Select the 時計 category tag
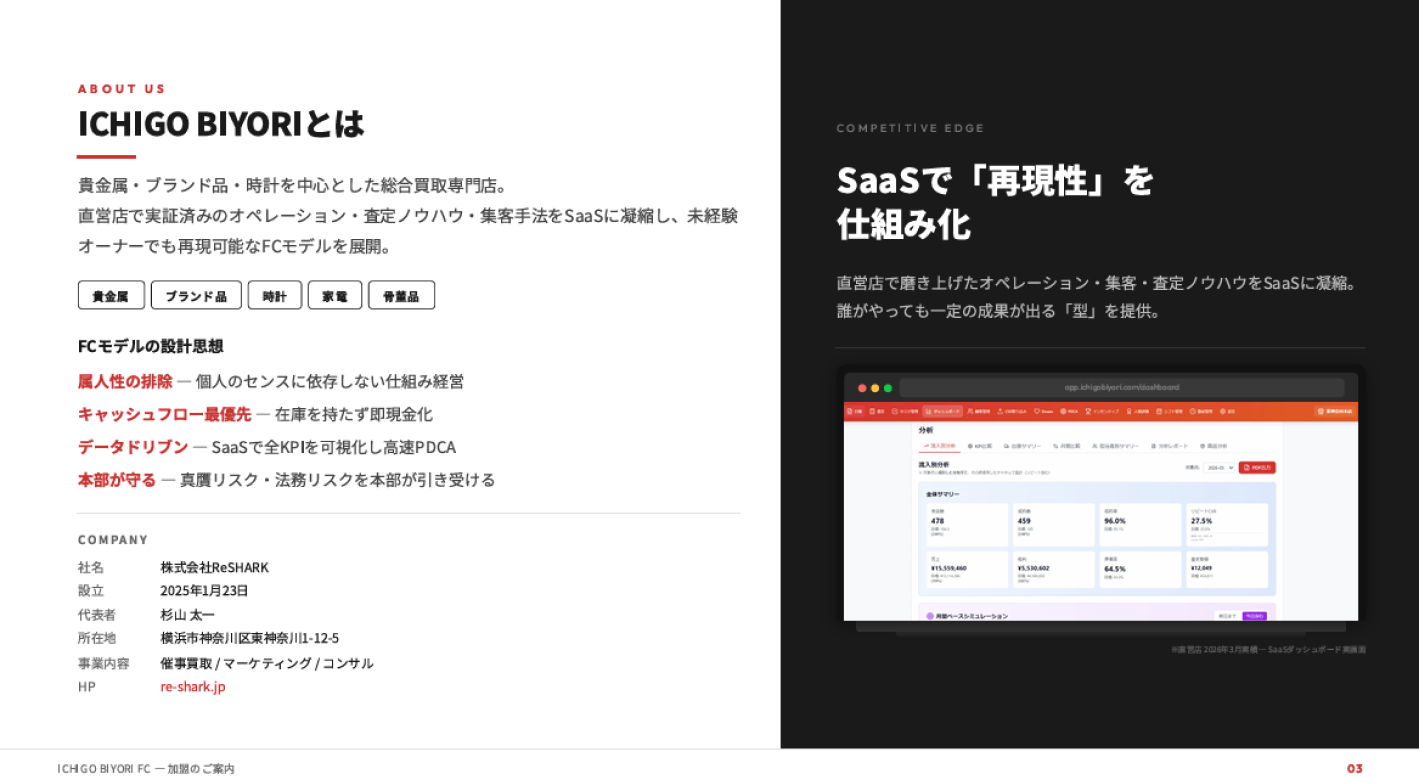 275,296
